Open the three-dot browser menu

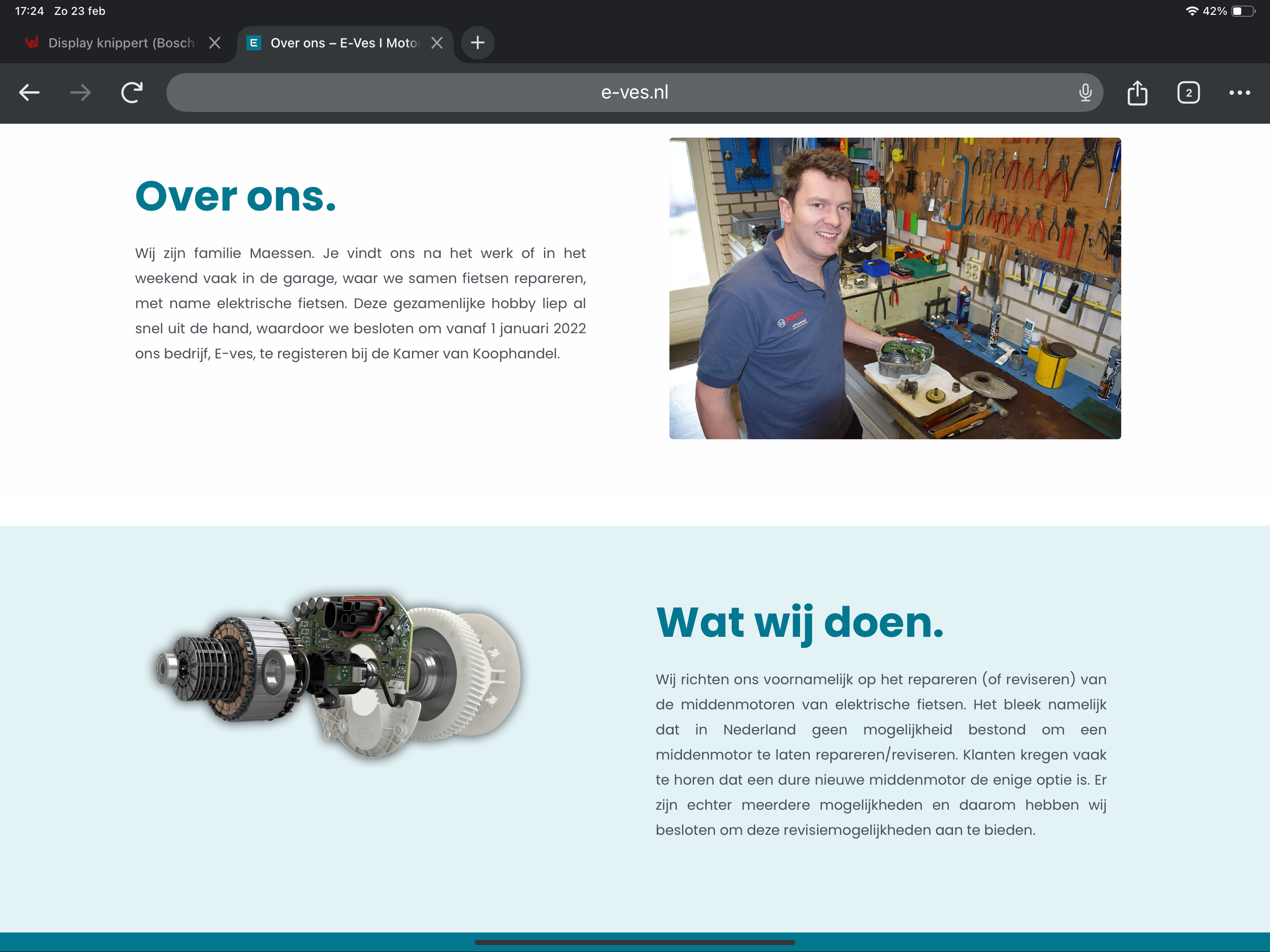[1239, 93]
